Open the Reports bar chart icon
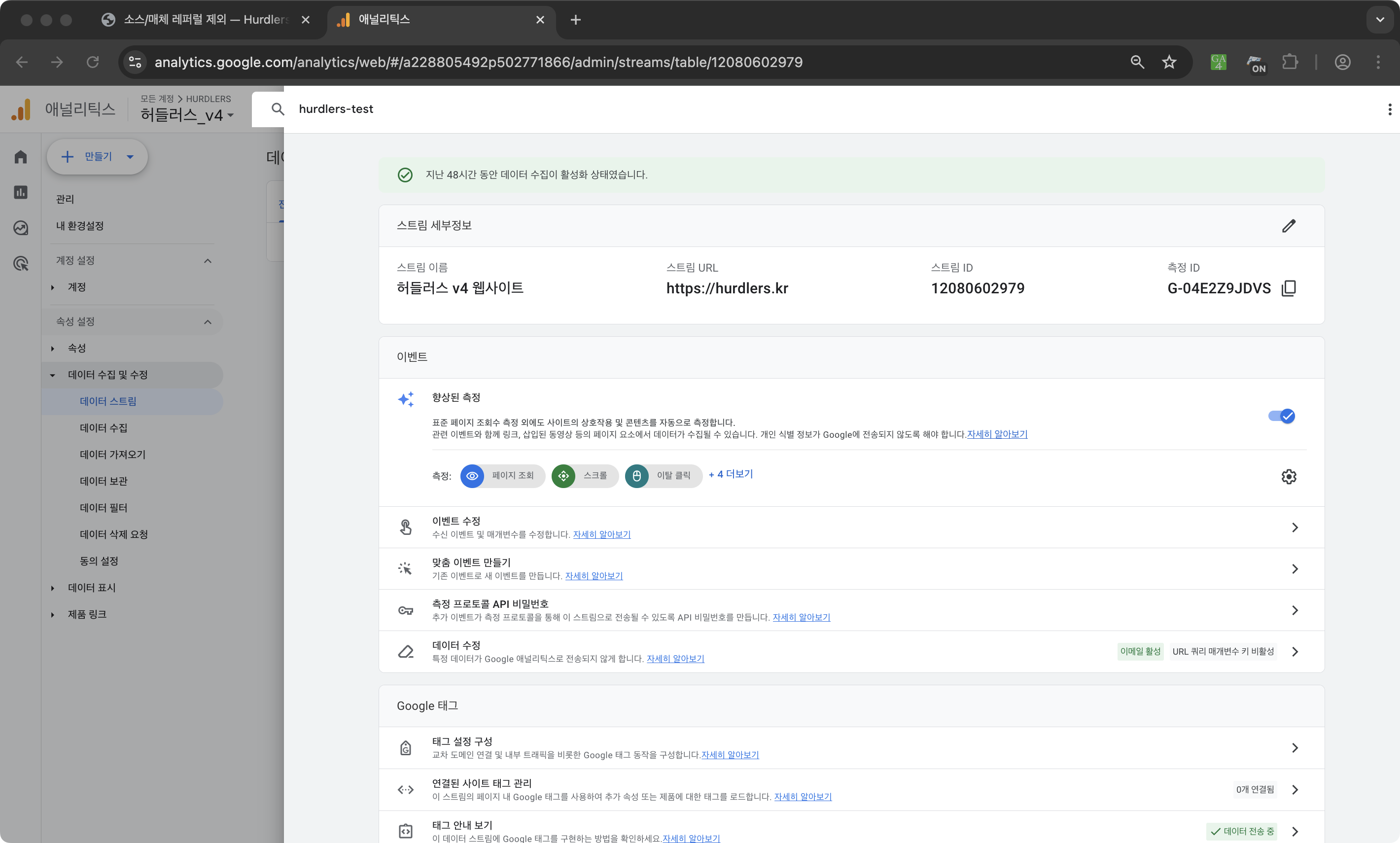 click(20, 193)
